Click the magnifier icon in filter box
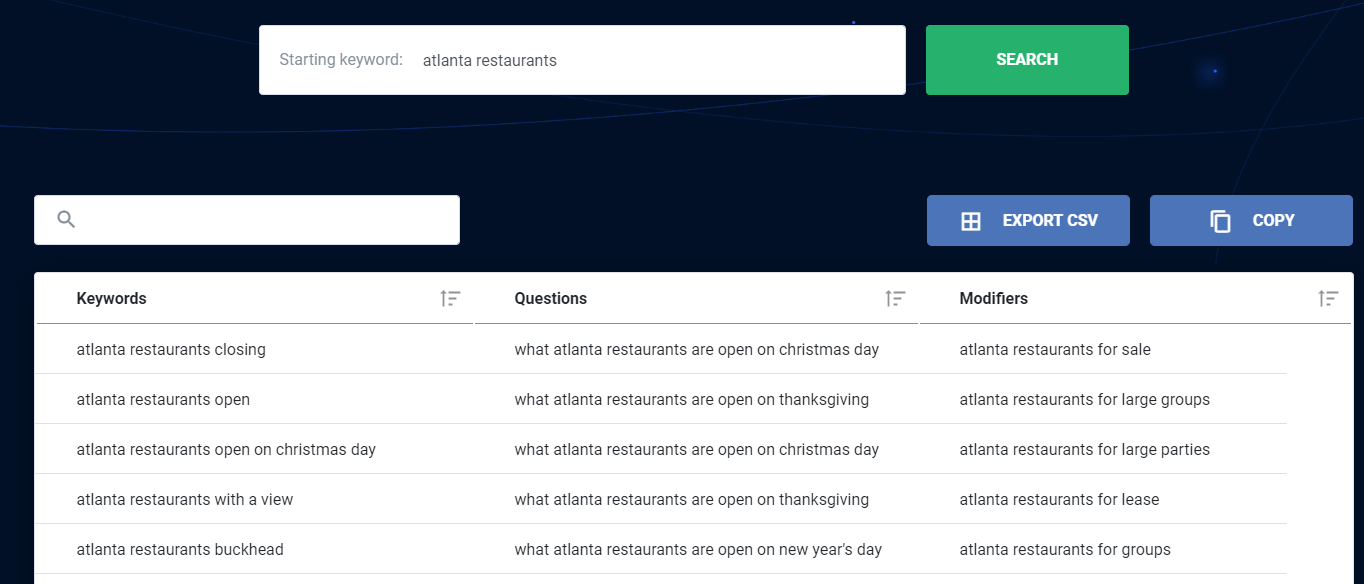This screenshot has width=1364, height=584. coord(66,220)
